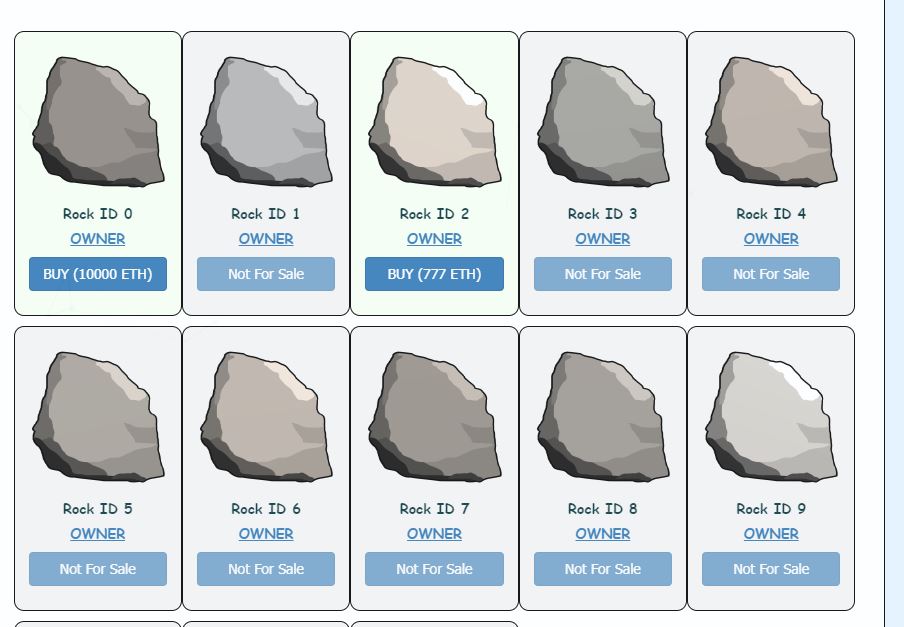Select the Rock ID 1 rock picture
The image size is (904, 627).
tap(266, 122)
